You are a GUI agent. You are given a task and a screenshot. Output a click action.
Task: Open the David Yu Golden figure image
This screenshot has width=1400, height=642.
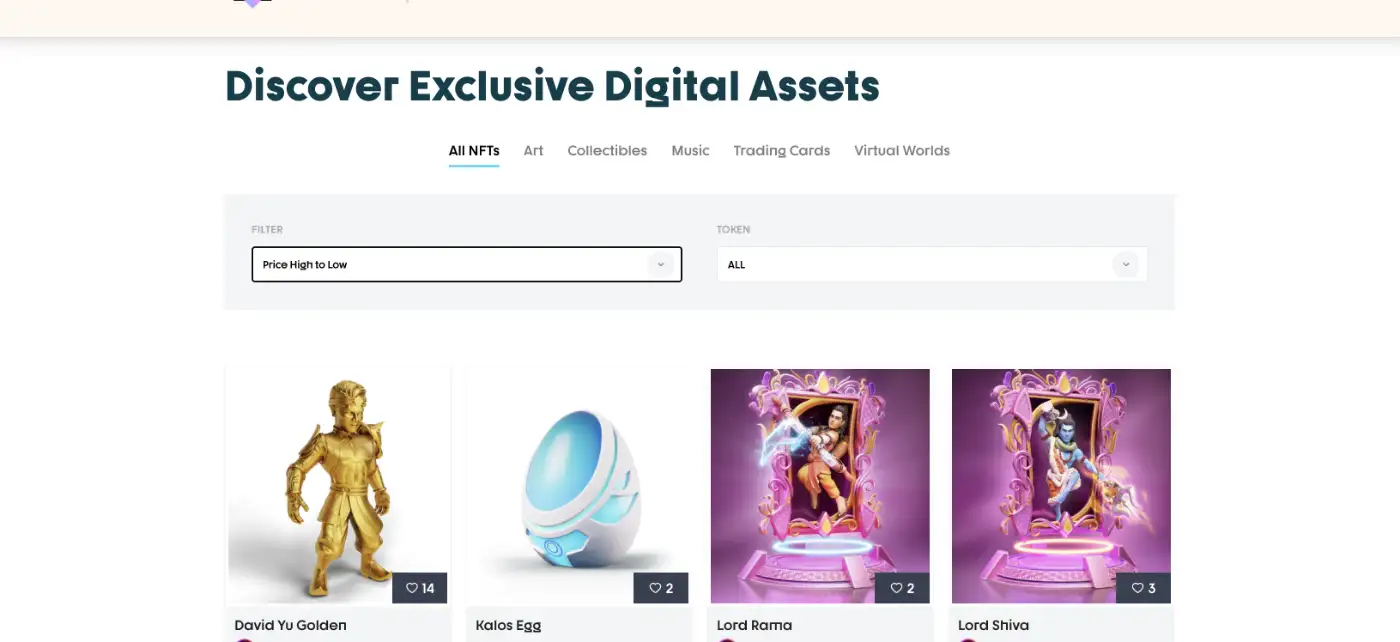point(338,486)
